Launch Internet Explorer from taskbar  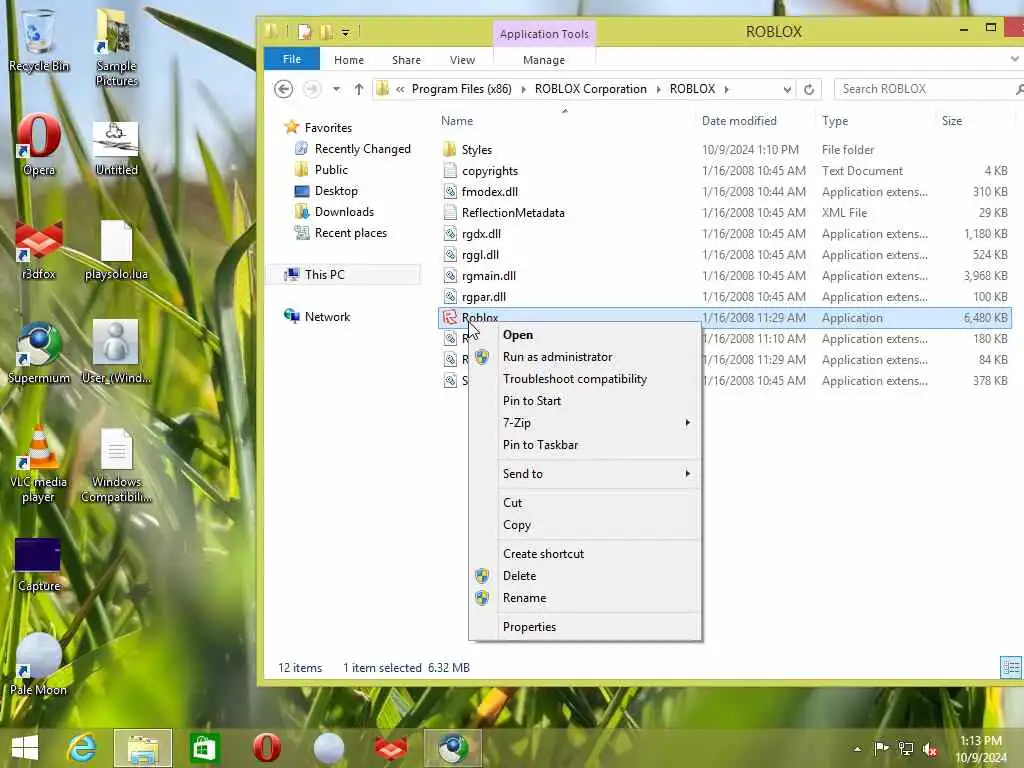coord(82,748)
